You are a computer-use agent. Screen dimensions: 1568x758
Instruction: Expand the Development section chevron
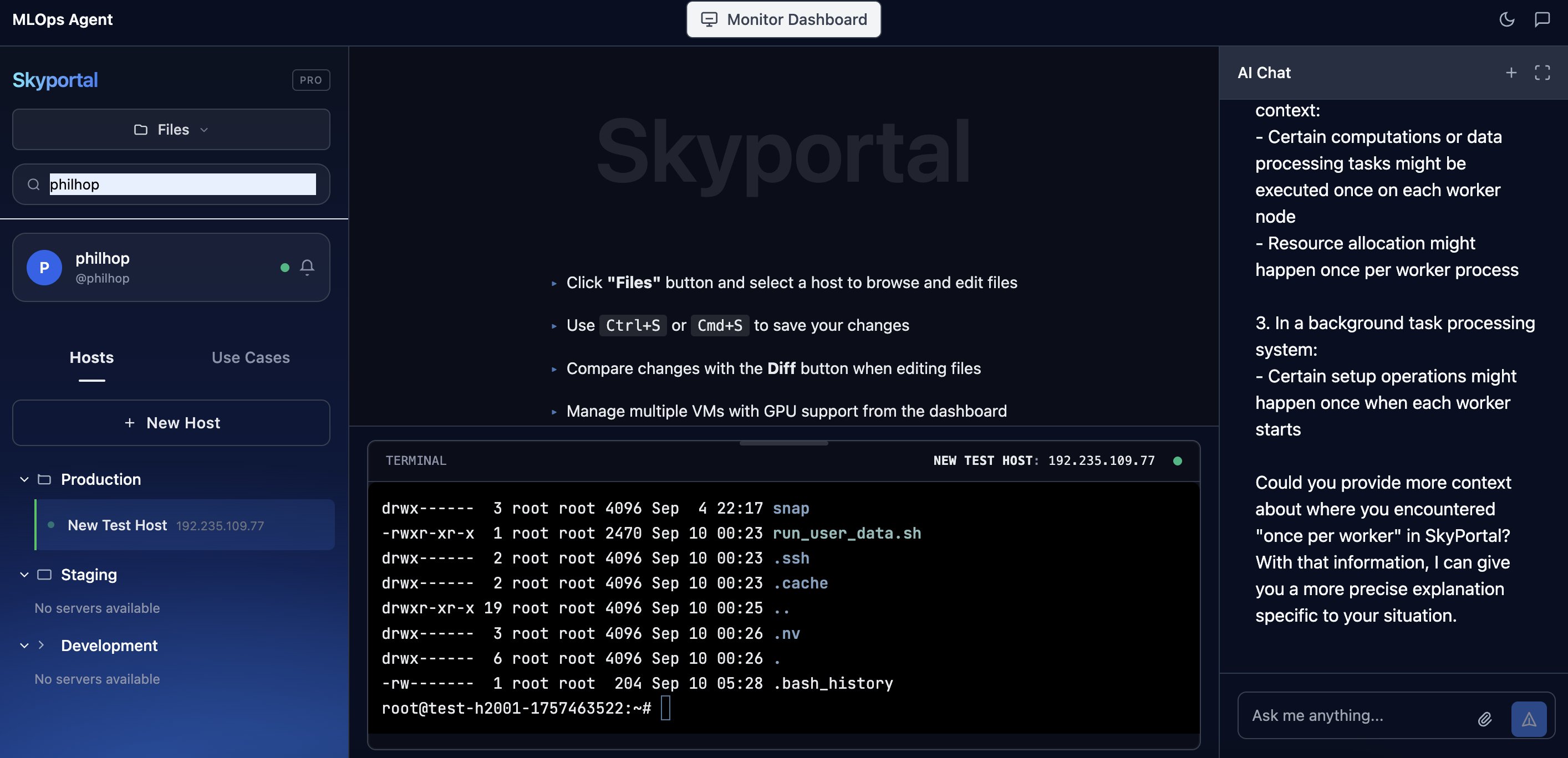42,646
